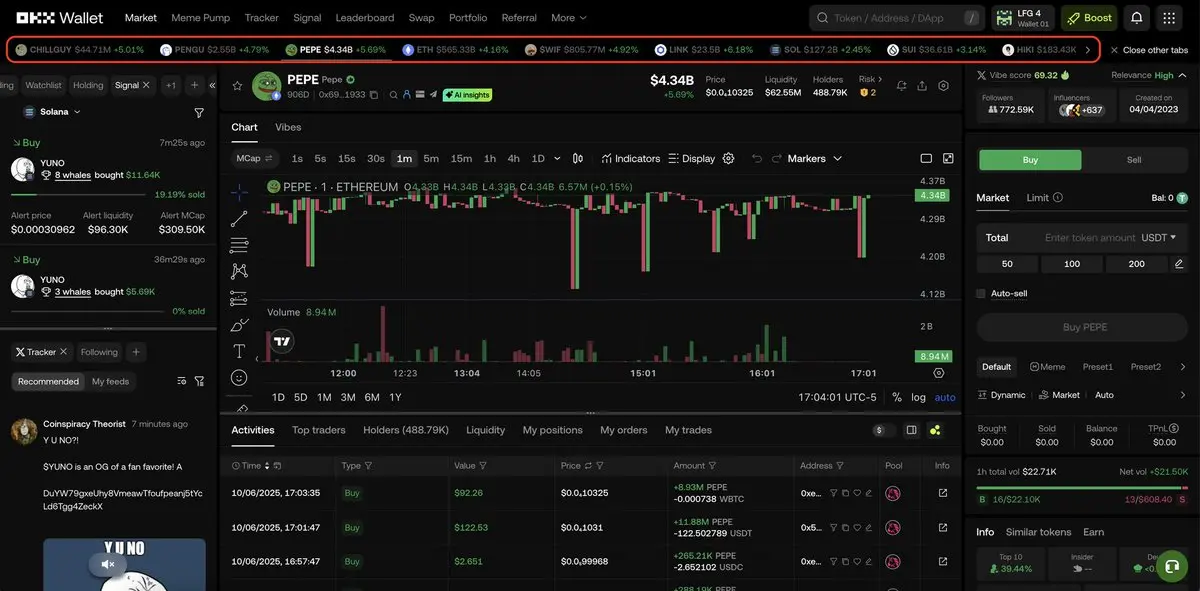Undo the last chart action
This screenshot has height=591, width=1200.
[x=757, y=158]
